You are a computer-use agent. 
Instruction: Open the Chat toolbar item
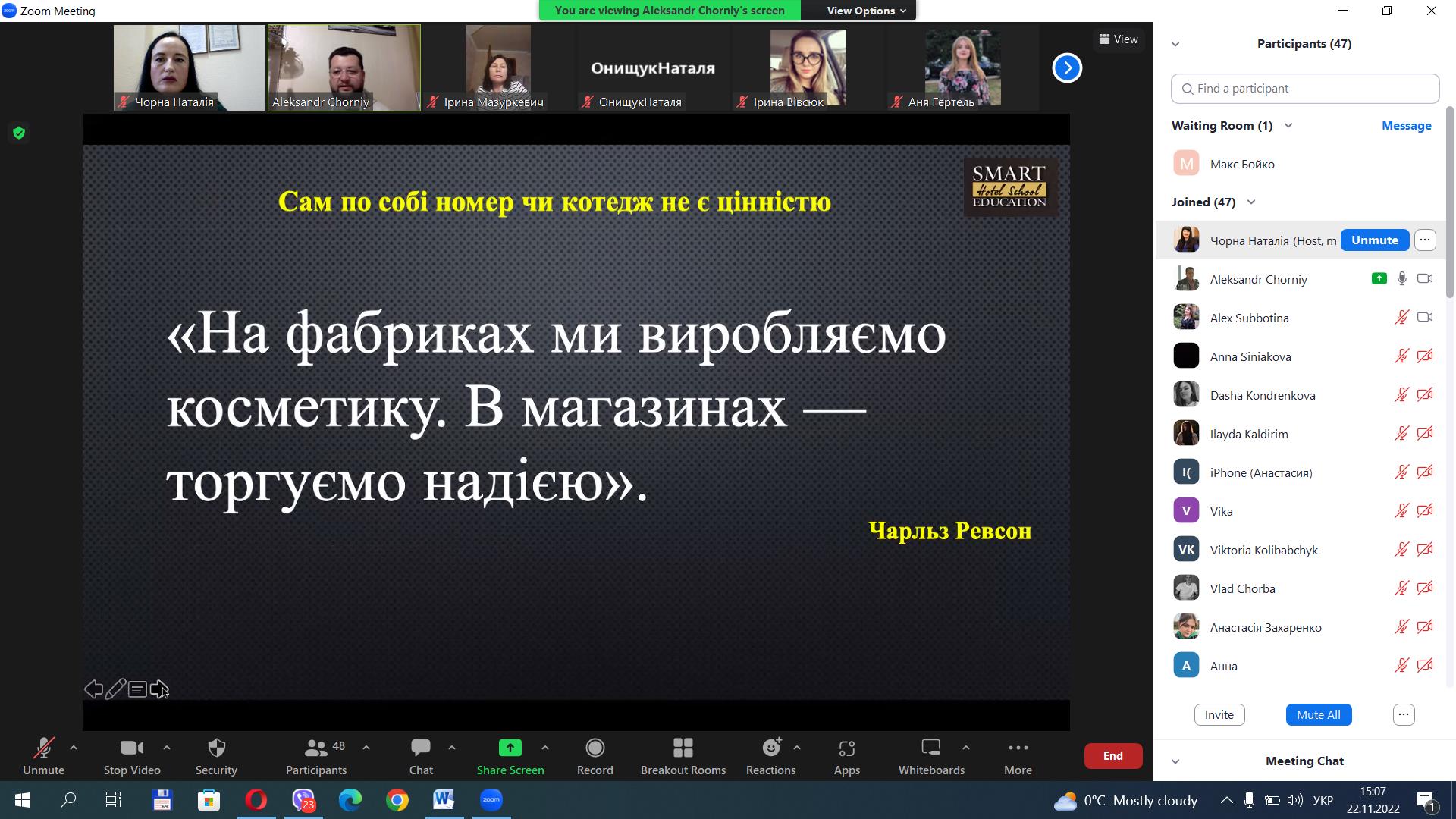click(421, 748)
